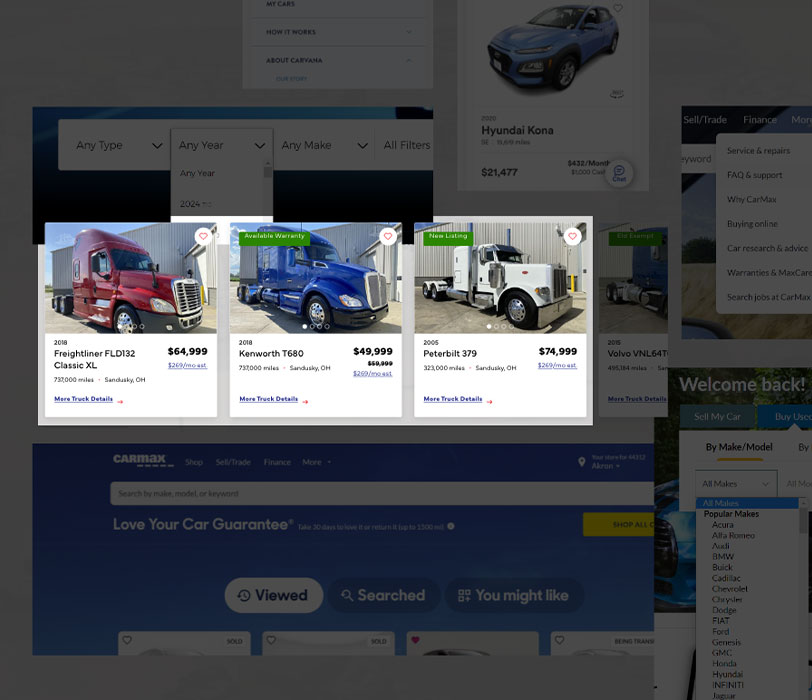Screen dimensions: 812x700
Task: Favorite first car card beside SOLD badge
Action: click(127, 640)
